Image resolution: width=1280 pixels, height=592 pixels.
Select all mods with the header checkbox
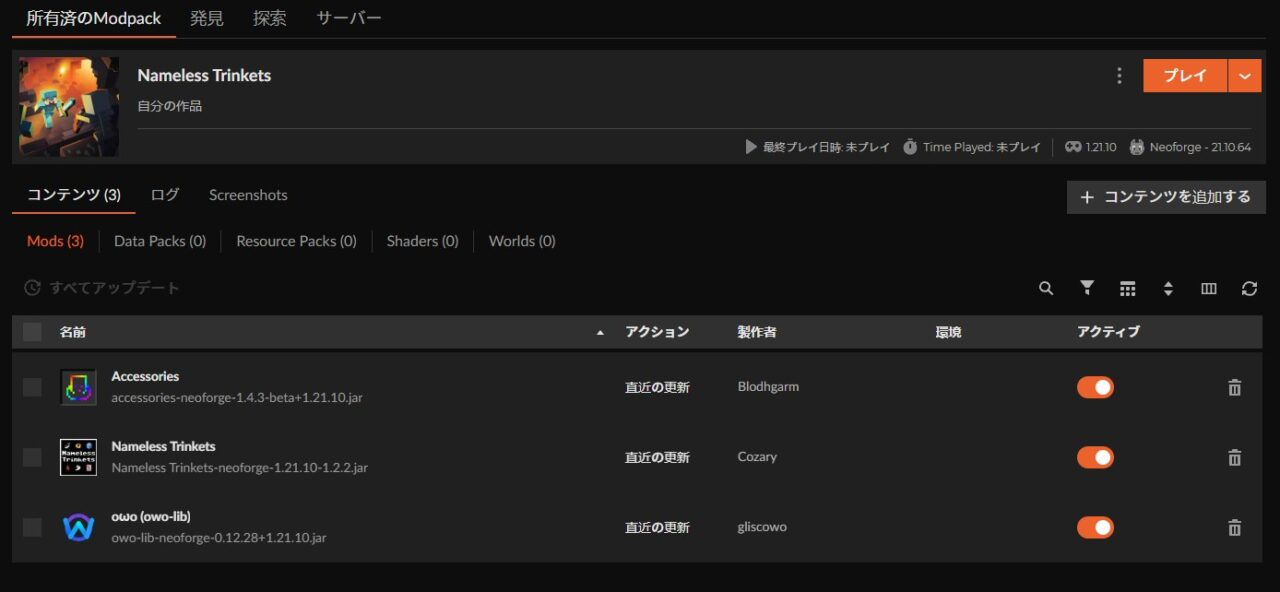pos(31,331)
